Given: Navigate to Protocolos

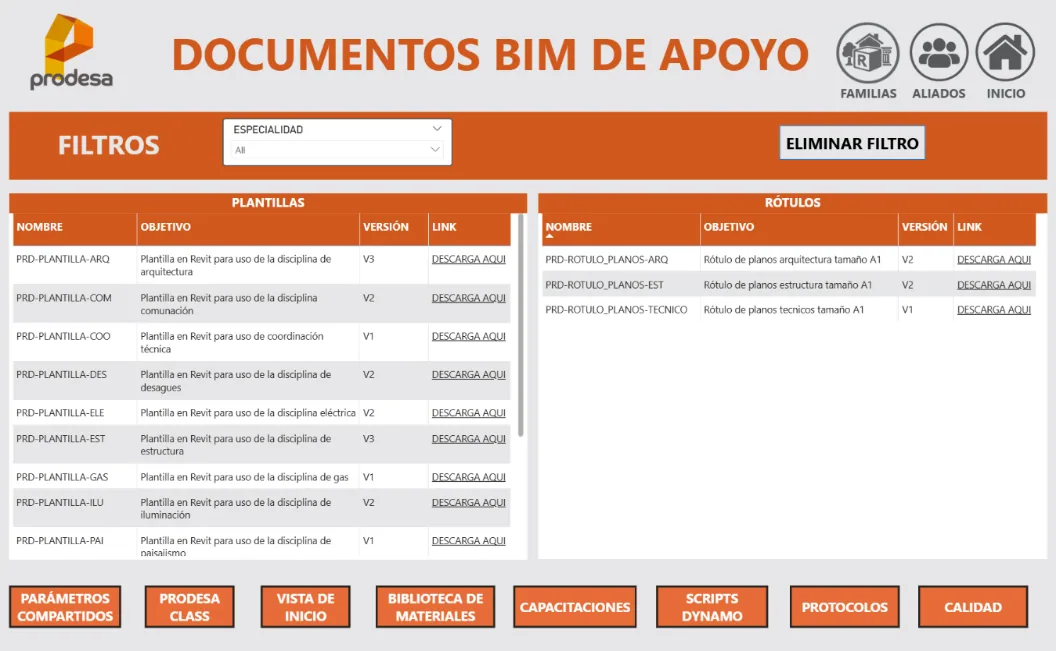Looking at the screenshot, I should (845, 607).
